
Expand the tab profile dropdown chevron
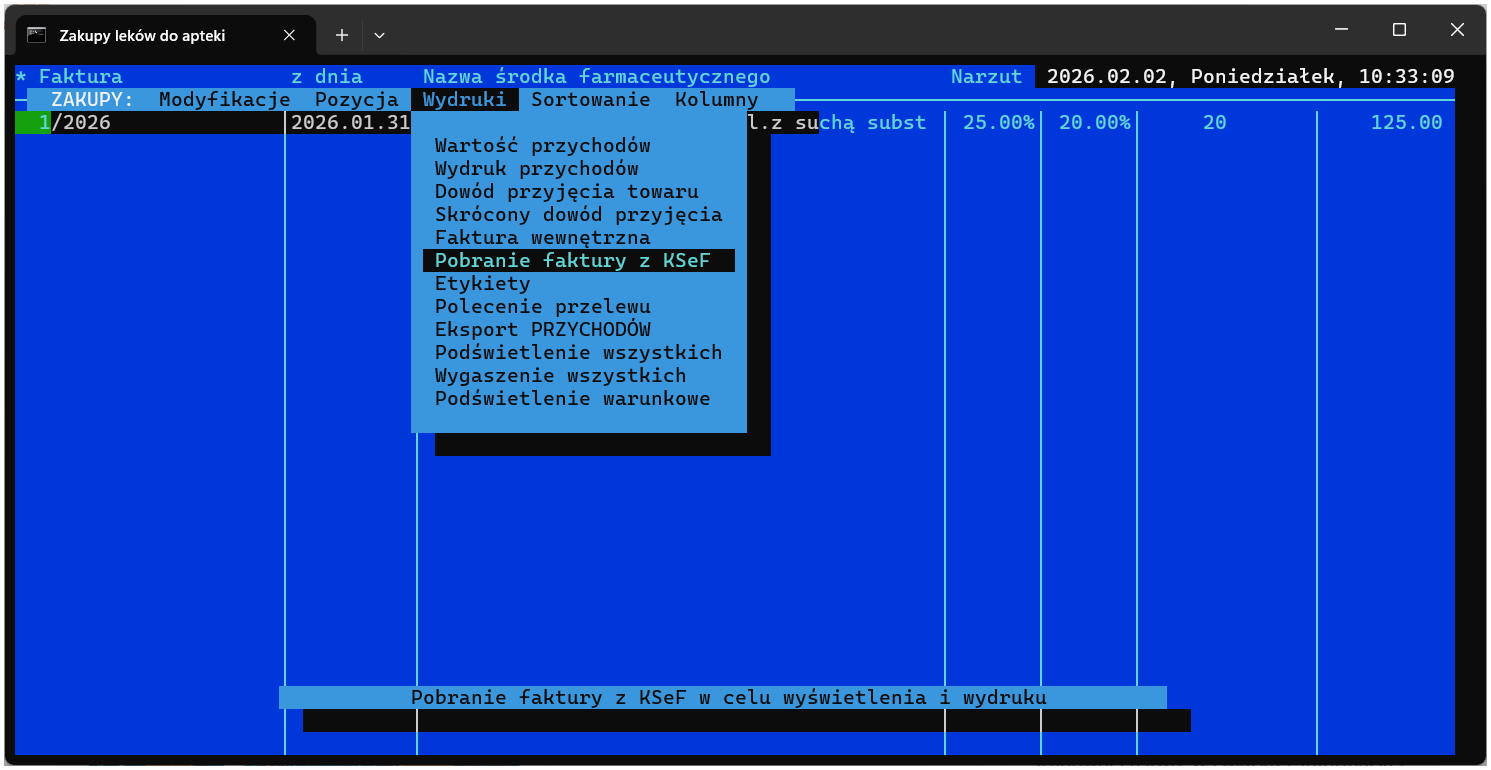tap(379, 35)
